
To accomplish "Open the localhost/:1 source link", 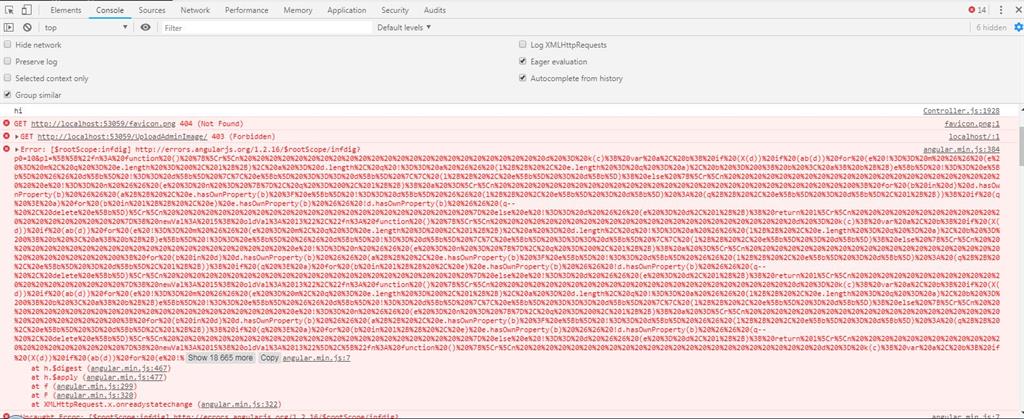I will 974,136.
